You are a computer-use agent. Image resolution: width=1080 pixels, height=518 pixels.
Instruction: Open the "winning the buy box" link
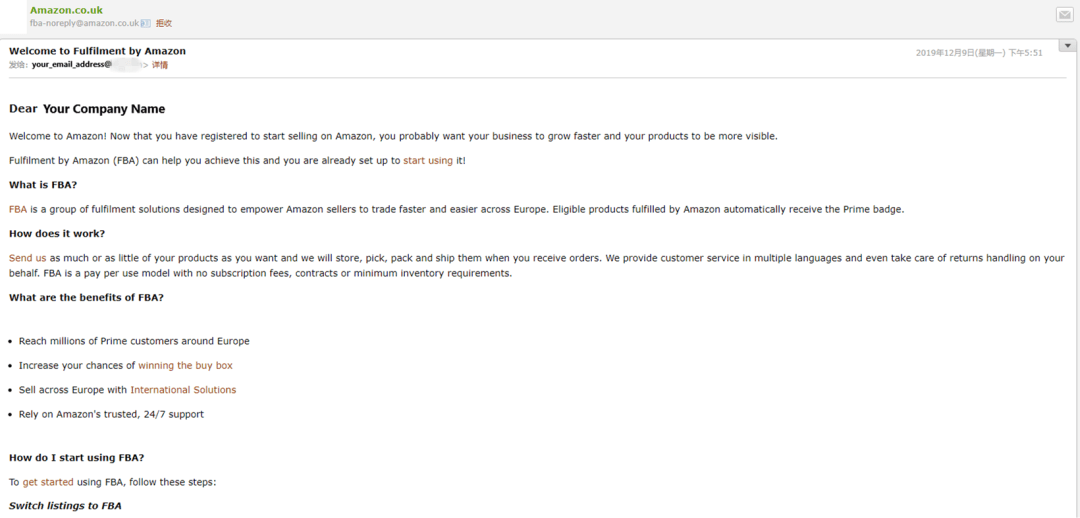[185, 366]
